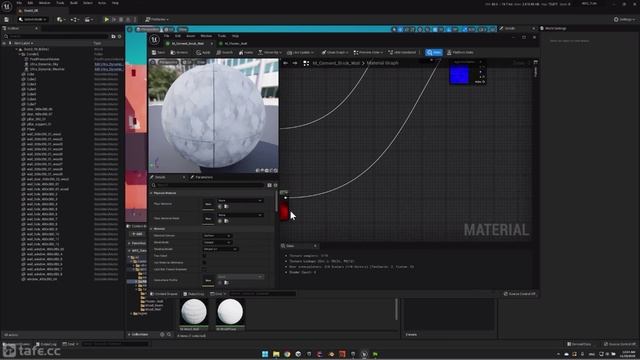The image size is (640, 360).
Task: Click Browse in the material editor toolbar
Action: (180, 53)
